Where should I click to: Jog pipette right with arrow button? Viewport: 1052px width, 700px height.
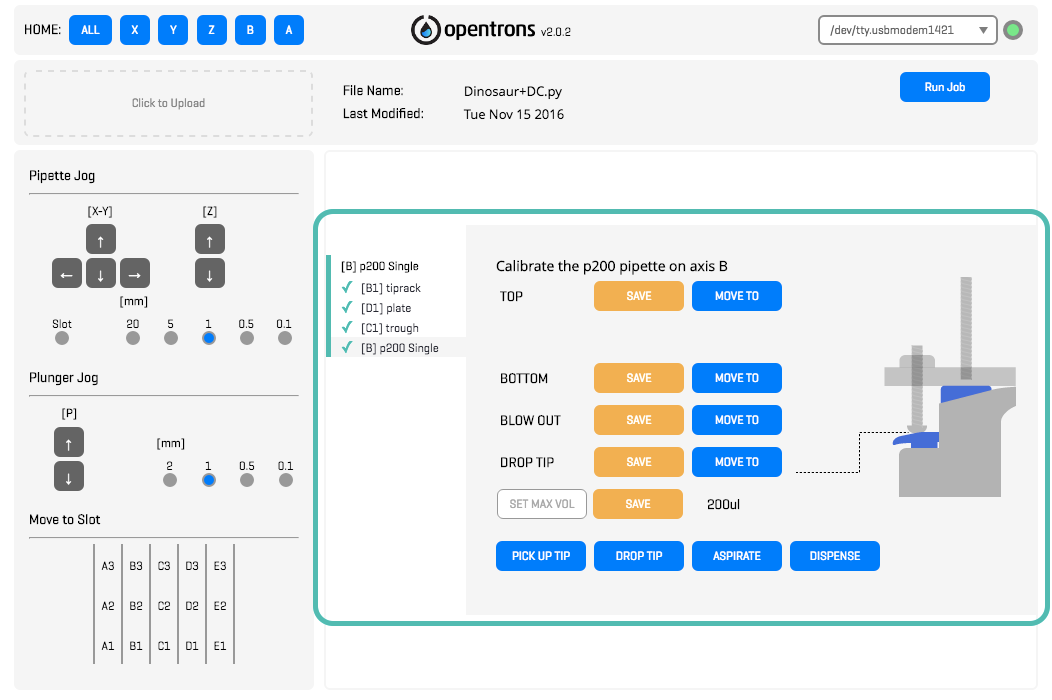click(x=134, y=273)
